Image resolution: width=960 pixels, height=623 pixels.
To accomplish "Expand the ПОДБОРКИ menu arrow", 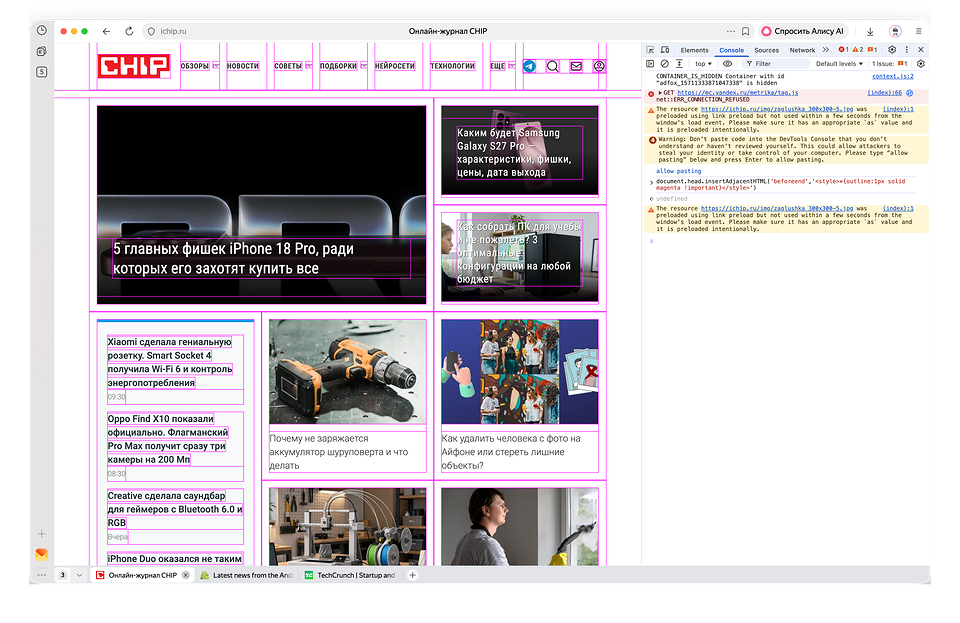I will pos(364,66).
